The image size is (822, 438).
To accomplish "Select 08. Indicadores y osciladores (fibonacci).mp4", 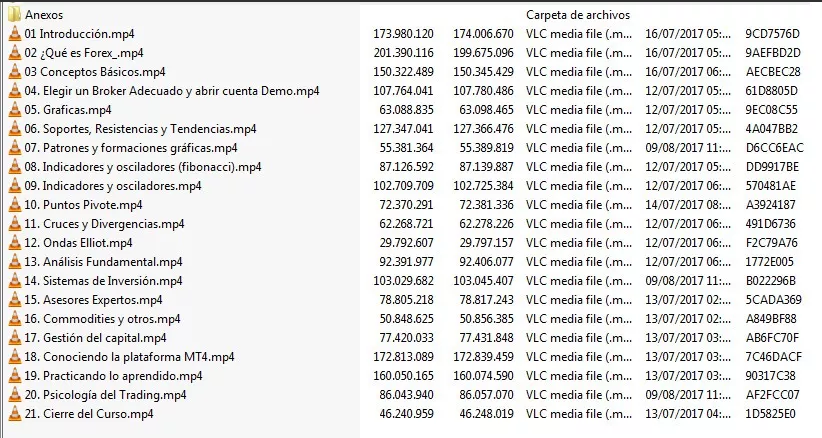I will pyautogui.click(x=143, y=167).
